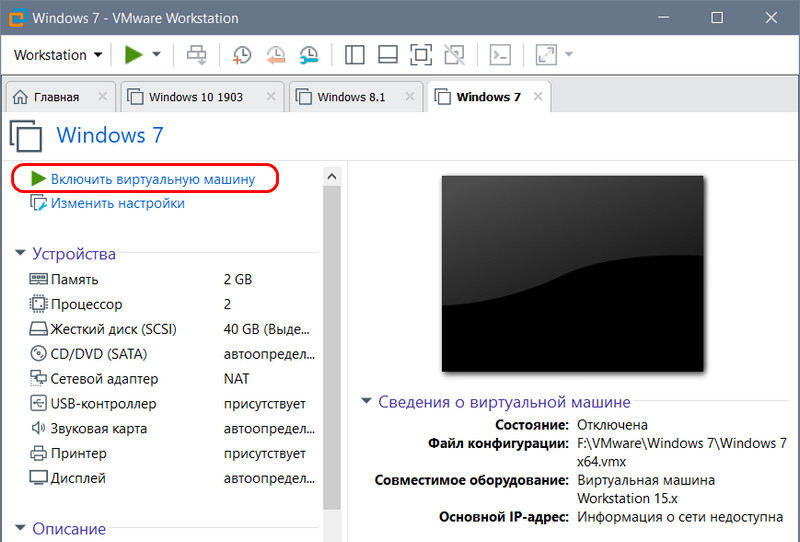Close the Windows 8.1 tab
800x542 pixels.
[x=410, y=96]
